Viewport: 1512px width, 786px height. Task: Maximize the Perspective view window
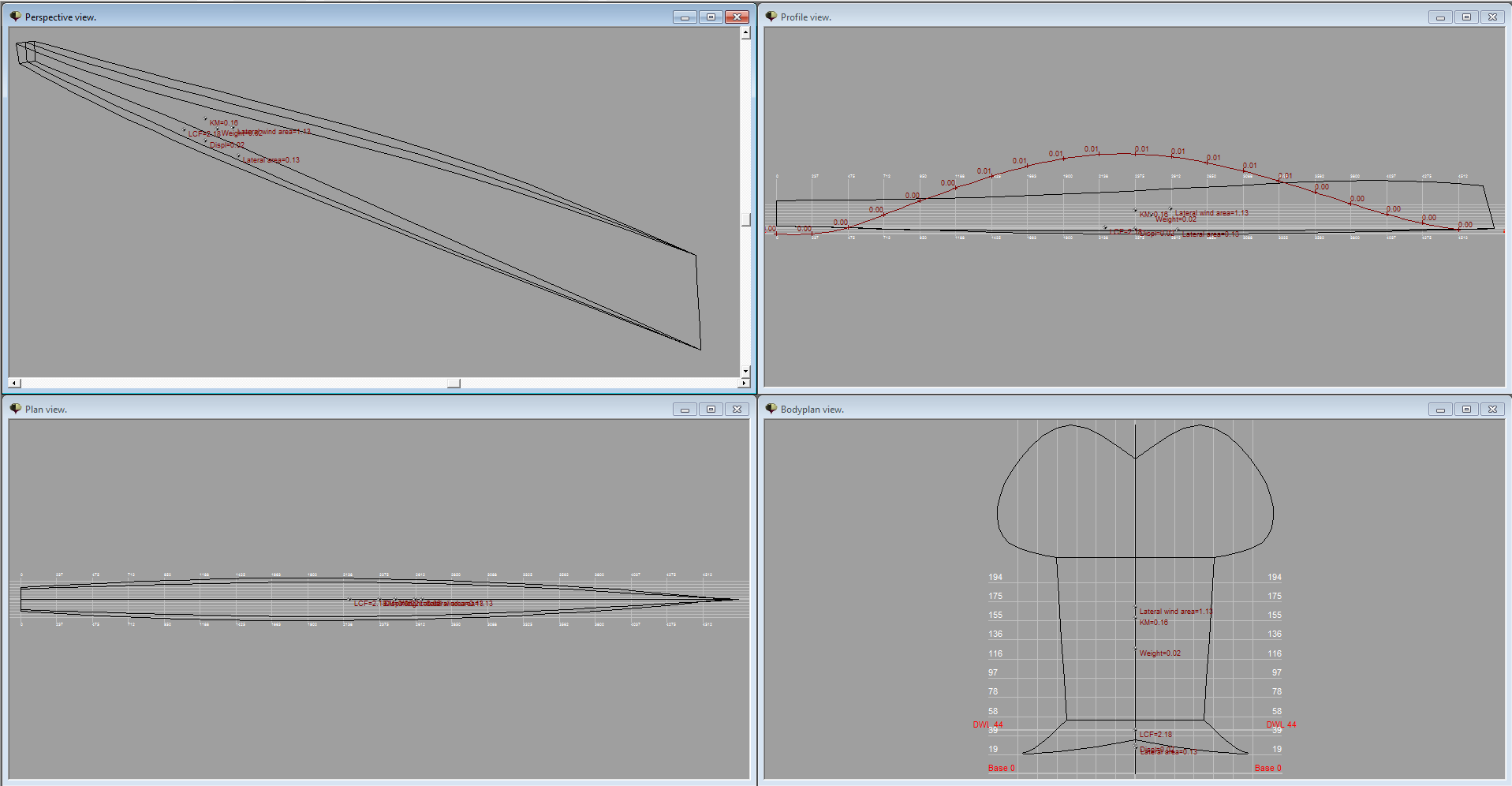coord(711,17)
